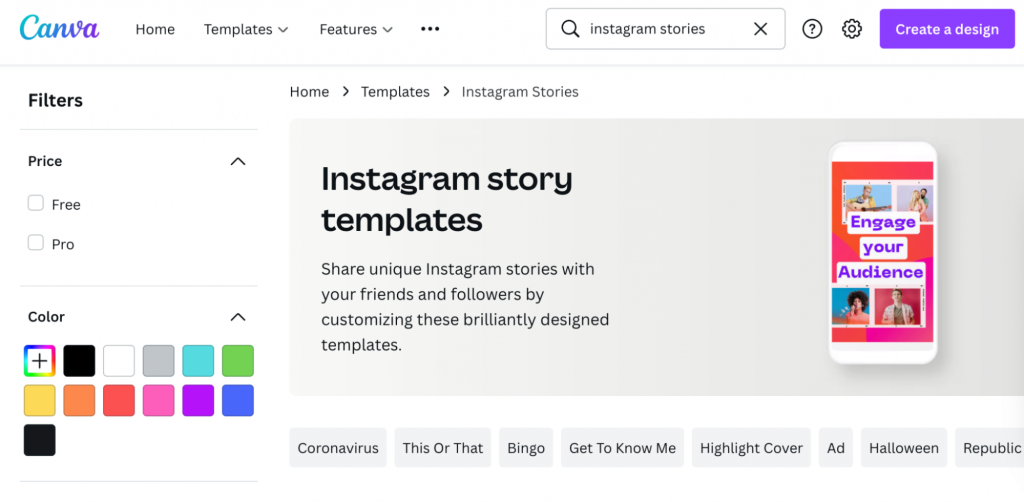The image size is (1024, 502).
Task: Click the instagram stories search field
Action: pyautogui.click(x=665, y=29)
